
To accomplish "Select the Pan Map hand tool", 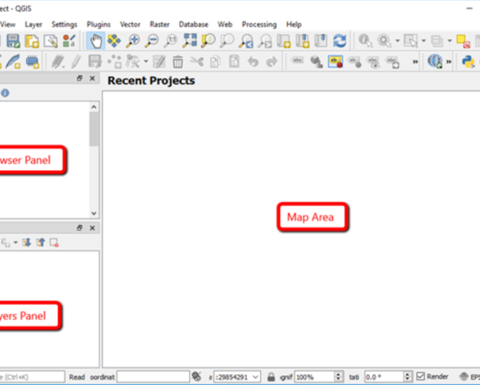I will [x=96, y=41].
